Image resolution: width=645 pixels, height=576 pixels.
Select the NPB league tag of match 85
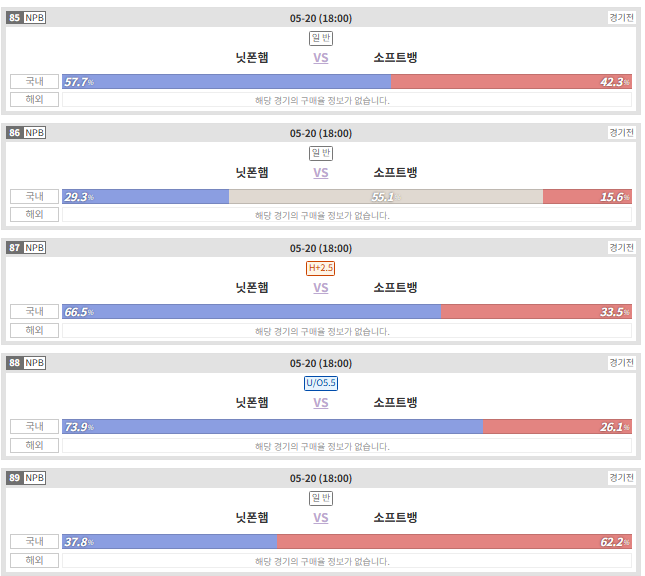click(x=35, y=18)
